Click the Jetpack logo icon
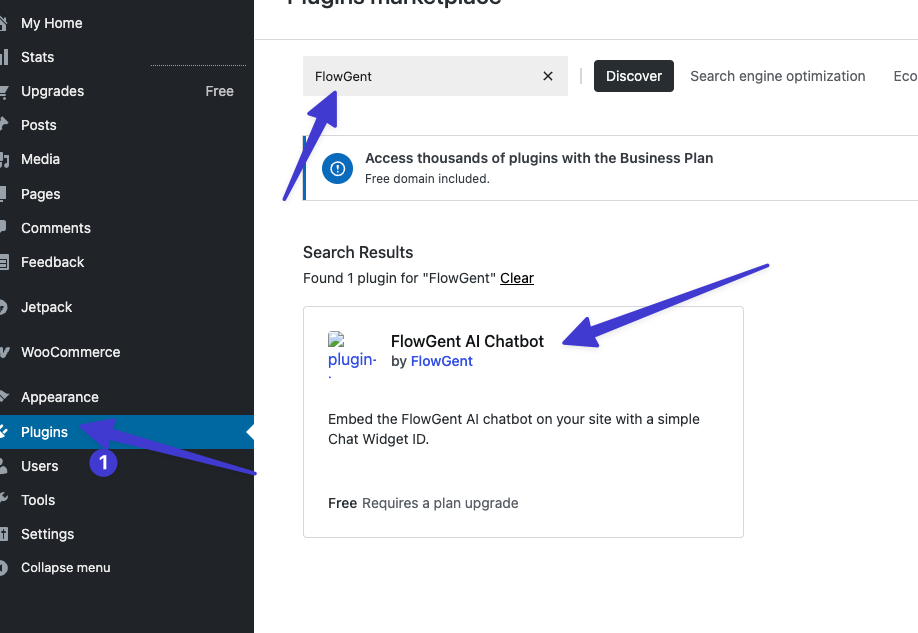The height and width of the screenshot is (633, 918). 4,307
